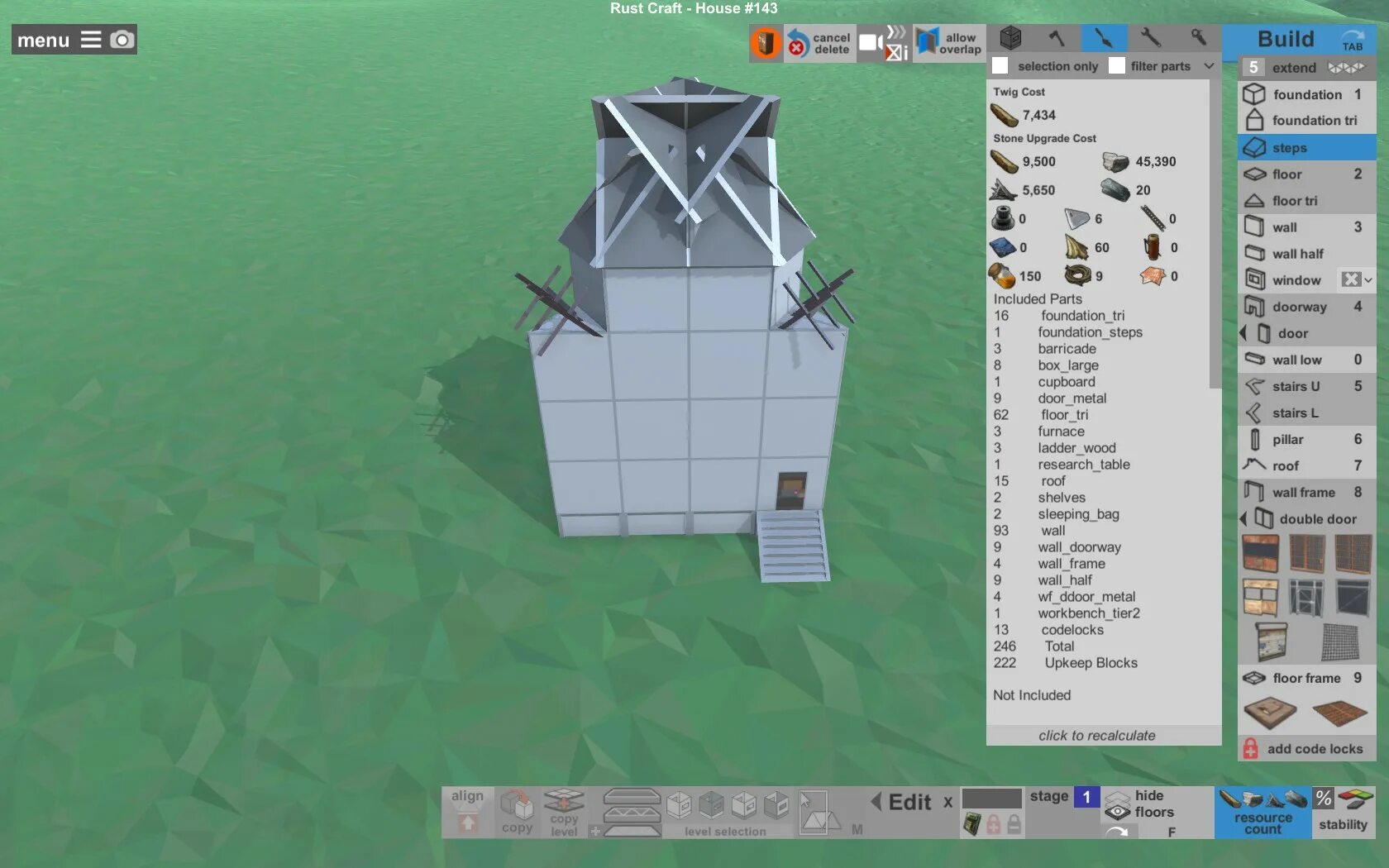Click the rotate arrow below hide floors
Image resolution: width=1389 pixels, height=868 pixels.
(x=1117, y=832)
